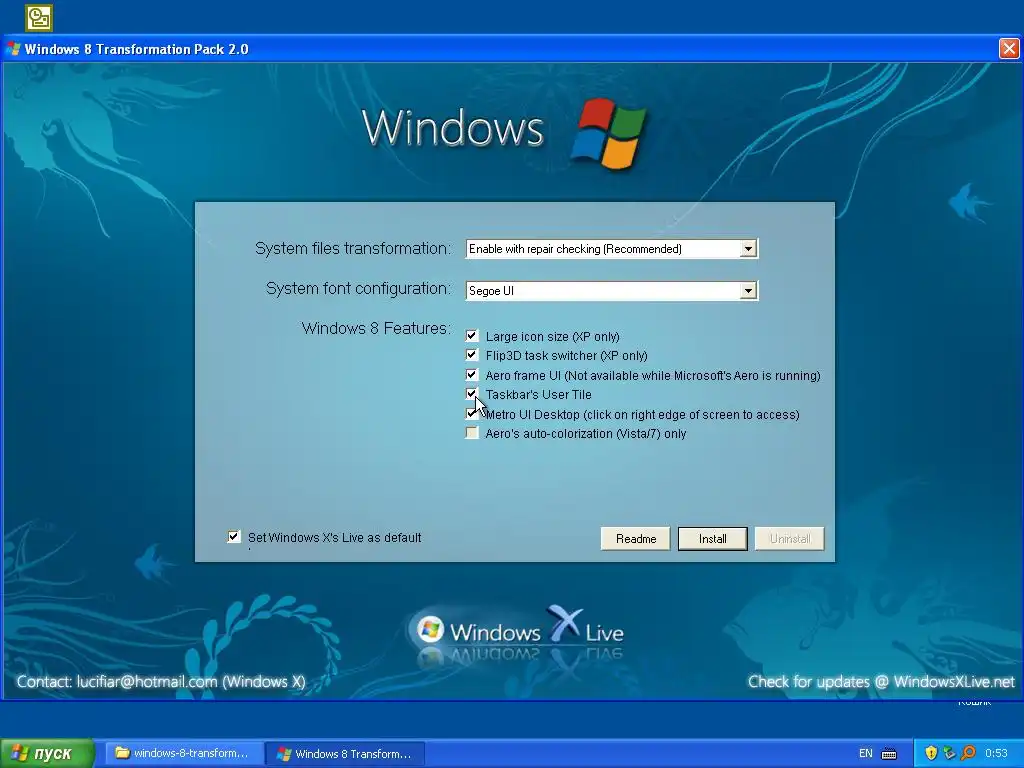The image size is (1024, 768).
Task: Open System font configuration dropdown arrow
Action: tap(748, 291)
